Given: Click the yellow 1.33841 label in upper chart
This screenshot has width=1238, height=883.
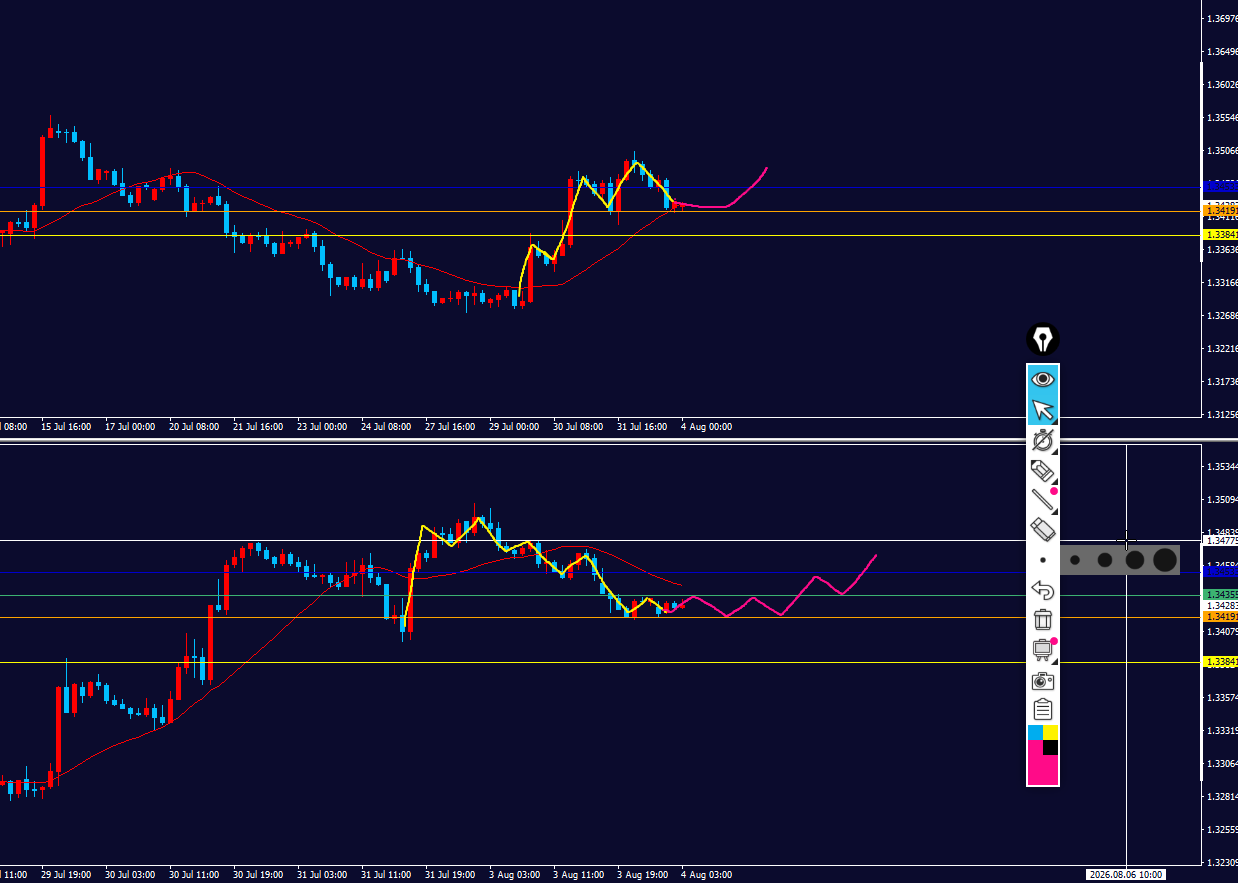Looking at the screenshot, I should tap(1222, 235).
